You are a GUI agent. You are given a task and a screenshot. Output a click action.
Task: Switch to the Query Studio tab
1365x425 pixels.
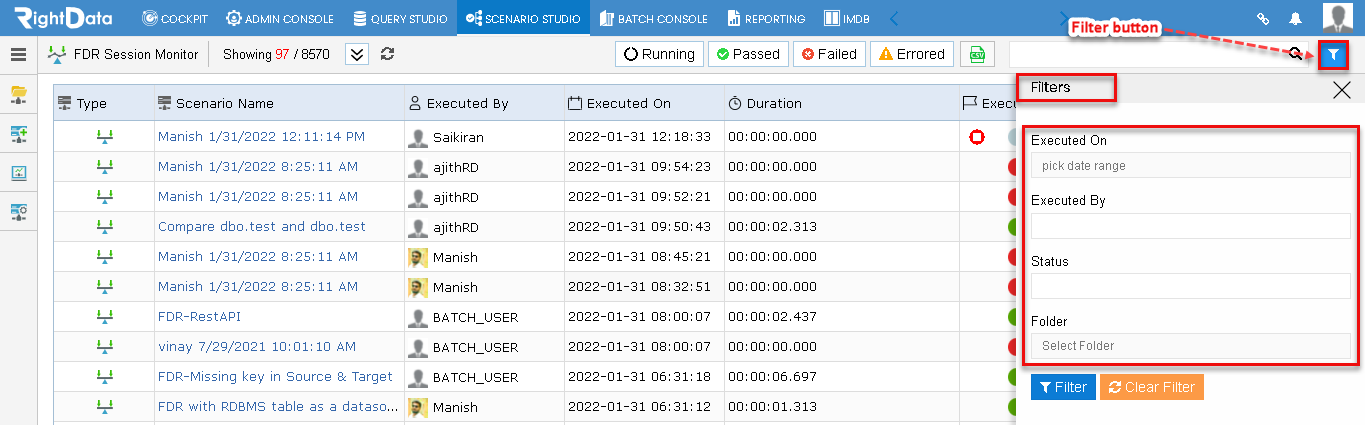click(400, 18)
